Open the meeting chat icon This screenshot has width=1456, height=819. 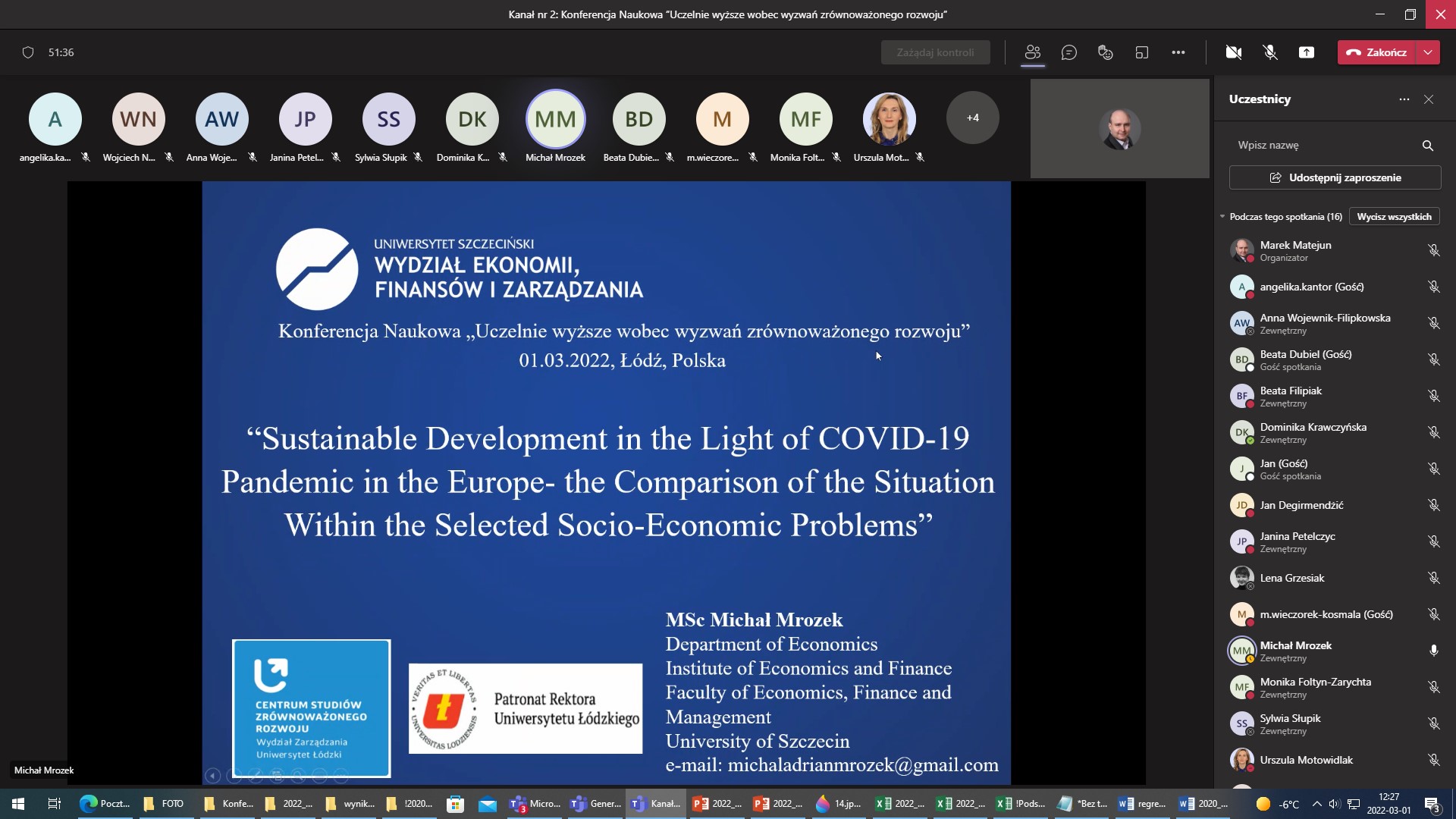pos(1068,52)
